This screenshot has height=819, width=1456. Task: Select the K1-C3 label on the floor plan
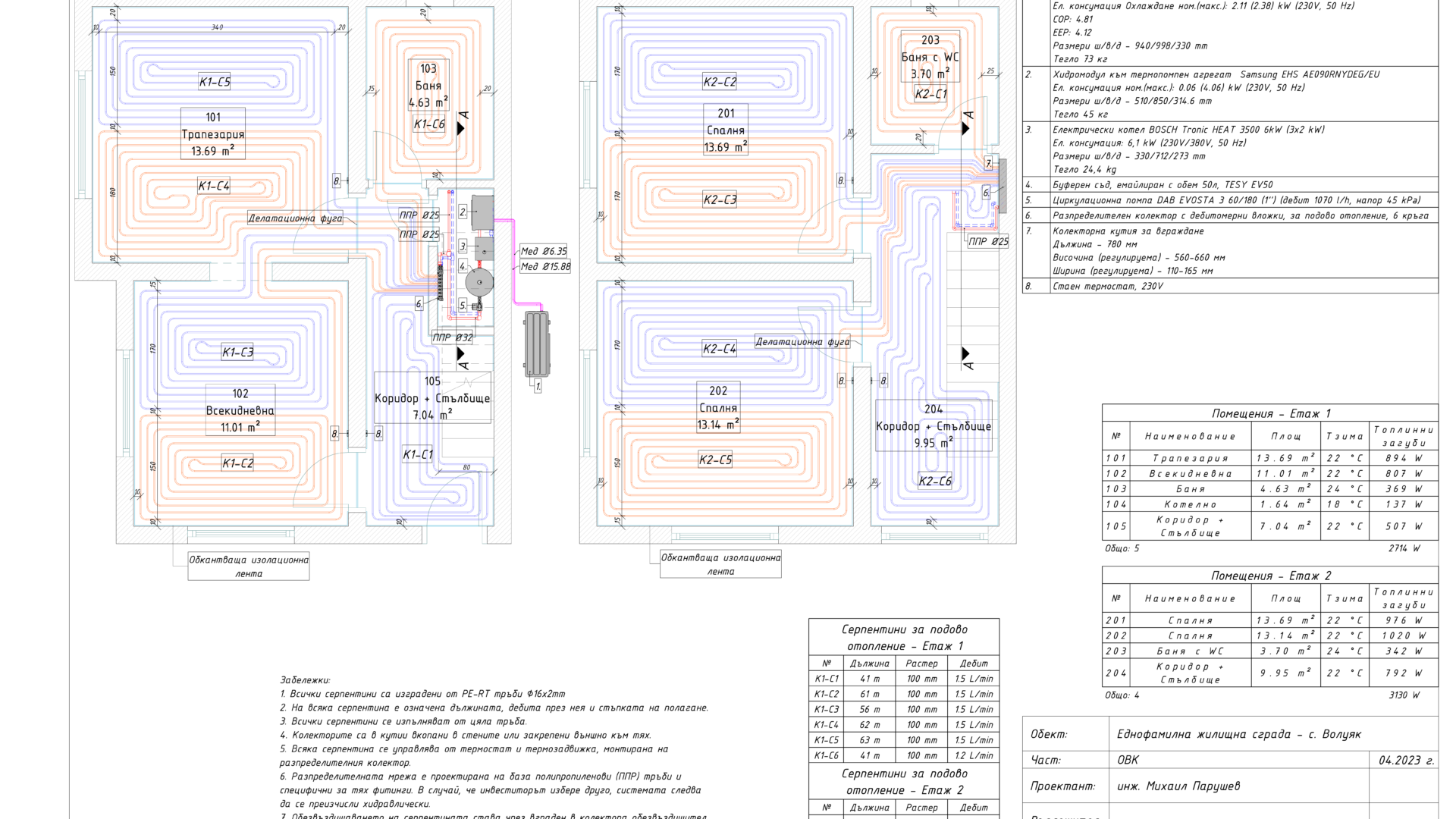237,352
